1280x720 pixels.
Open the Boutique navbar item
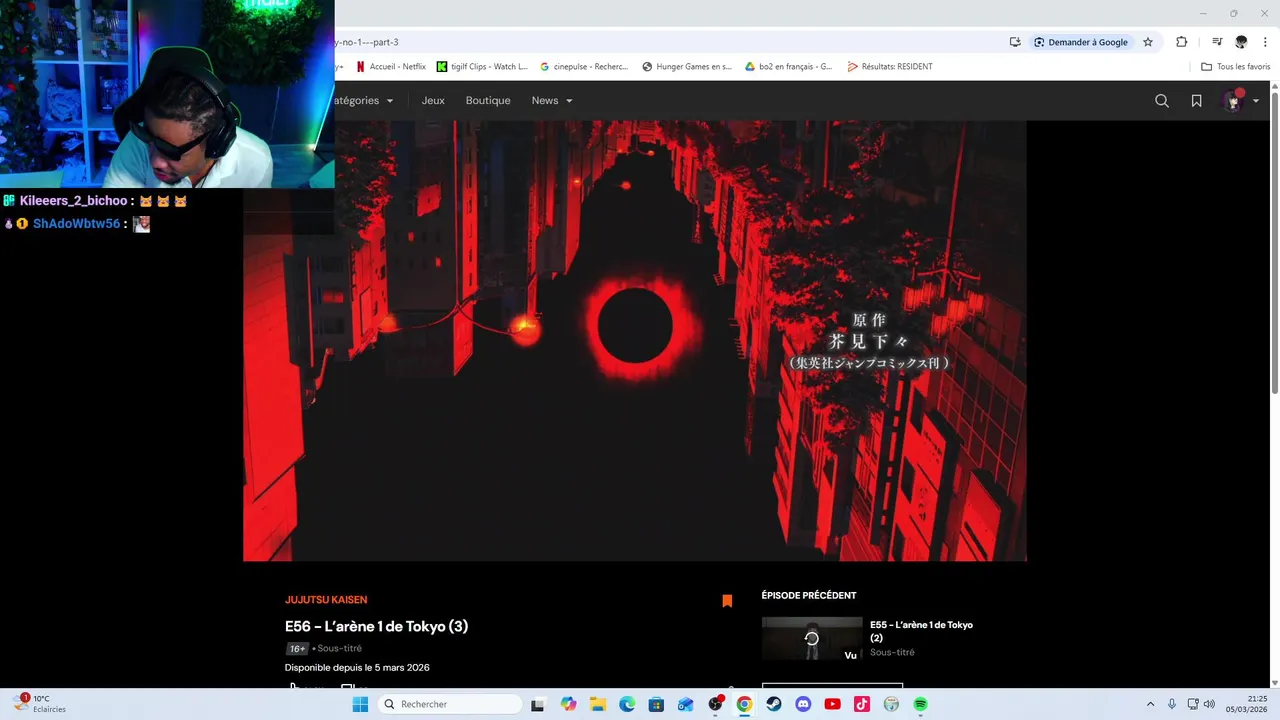[x=488, y=101]
